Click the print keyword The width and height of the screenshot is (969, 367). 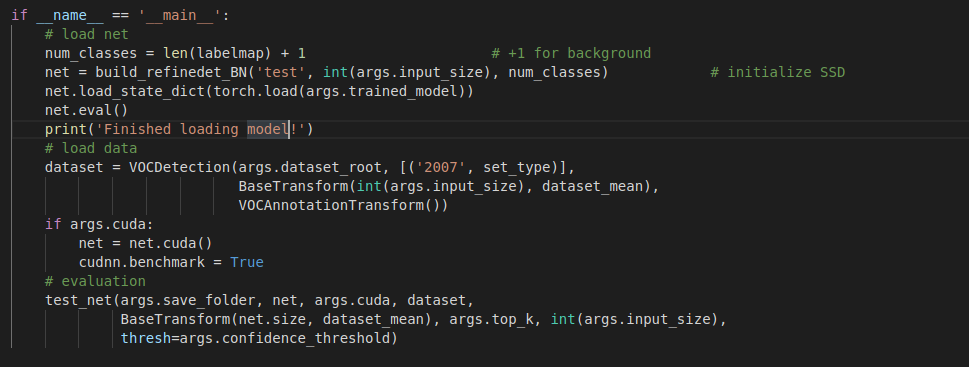(66, 129)
